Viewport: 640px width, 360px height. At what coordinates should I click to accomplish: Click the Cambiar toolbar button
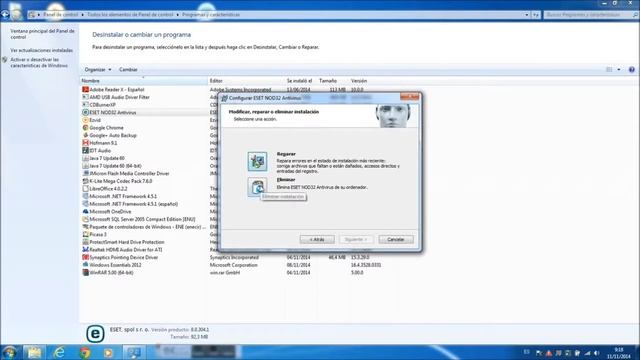[x=128, y=70]
